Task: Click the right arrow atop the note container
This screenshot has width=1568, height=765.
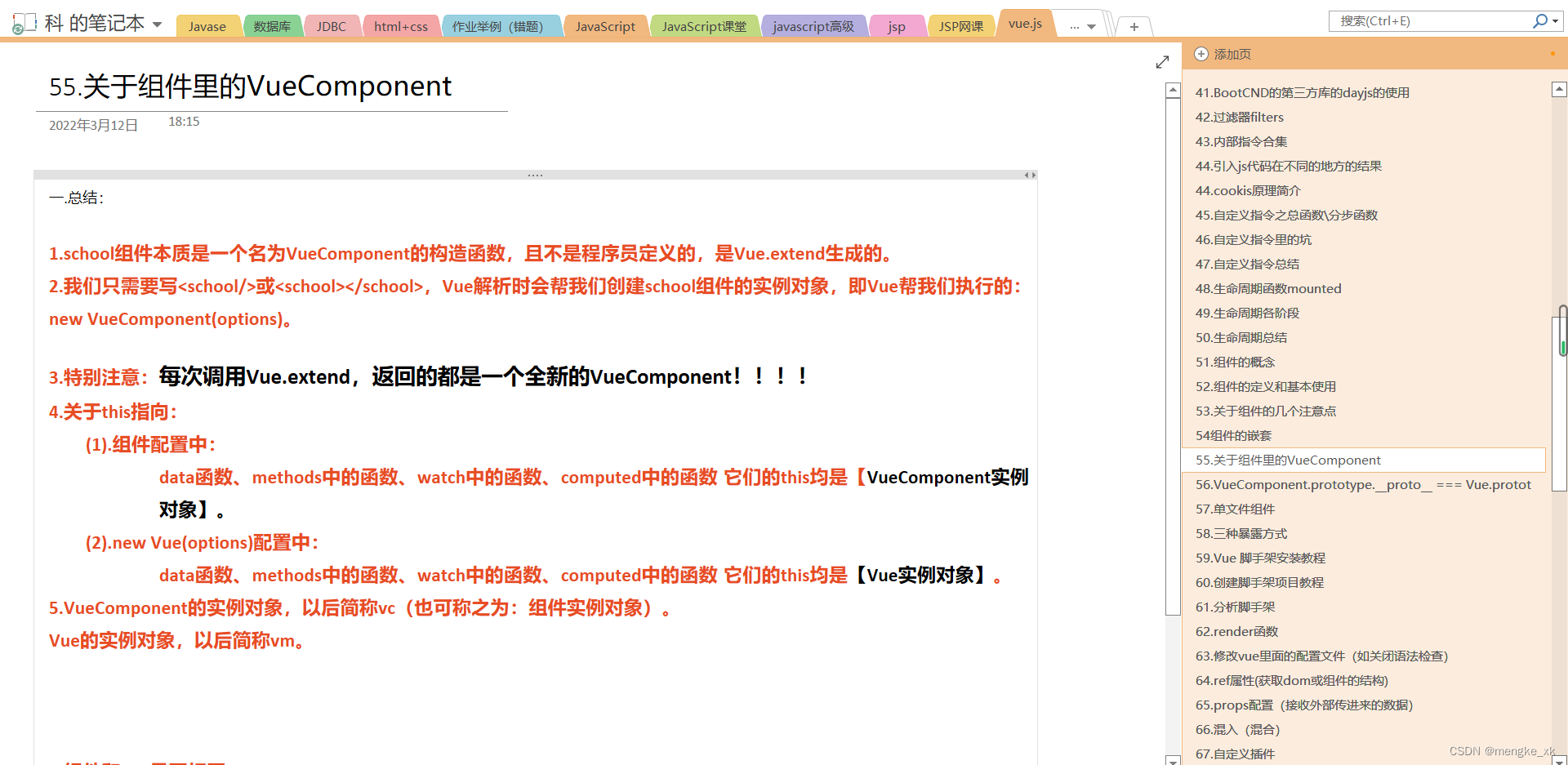Action: [1034, 174]
